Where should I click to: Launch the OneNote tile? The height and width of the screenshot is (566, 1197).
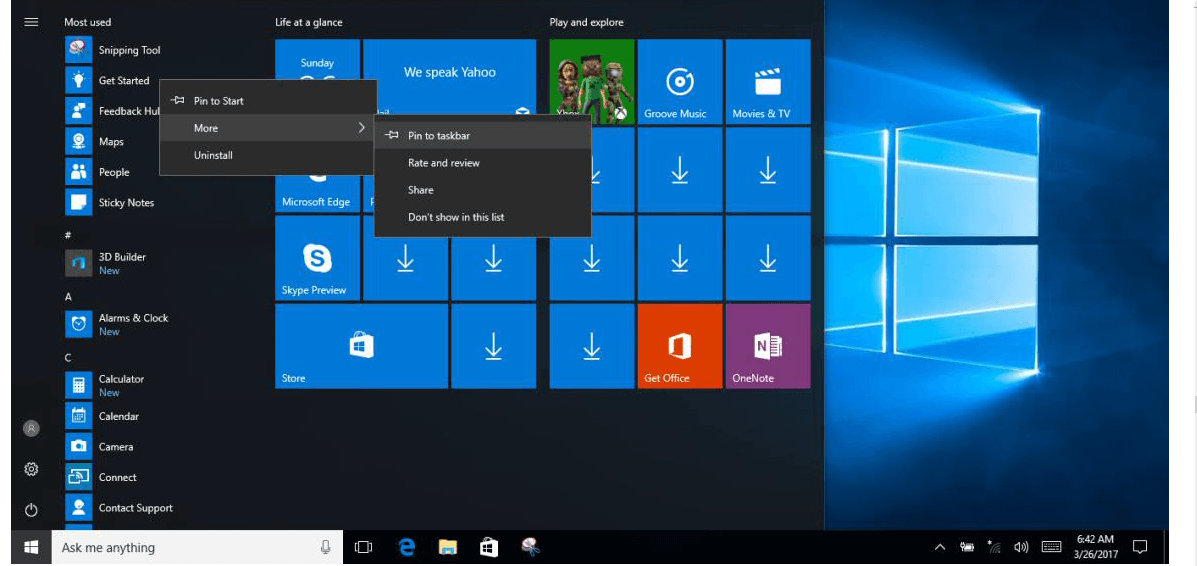(767, 346)
